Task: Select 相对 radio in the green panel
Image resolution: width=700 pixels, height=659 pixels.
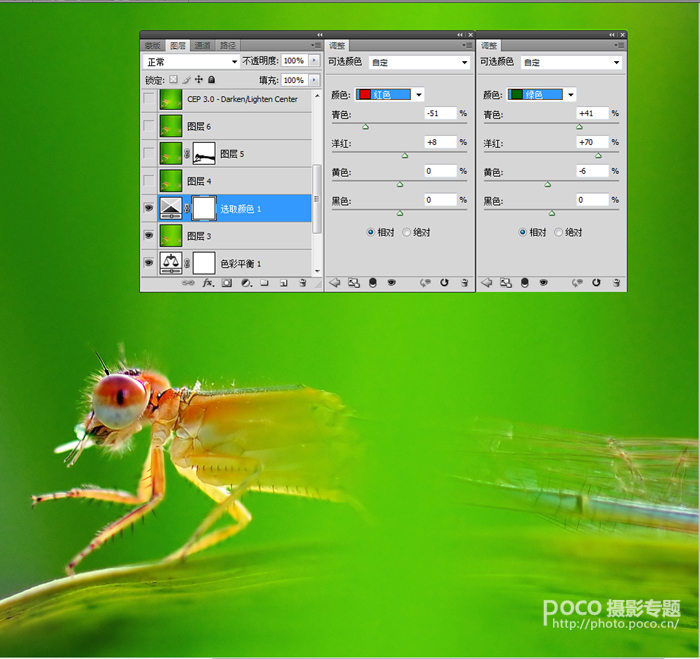Action: click(x=522, y=232)
